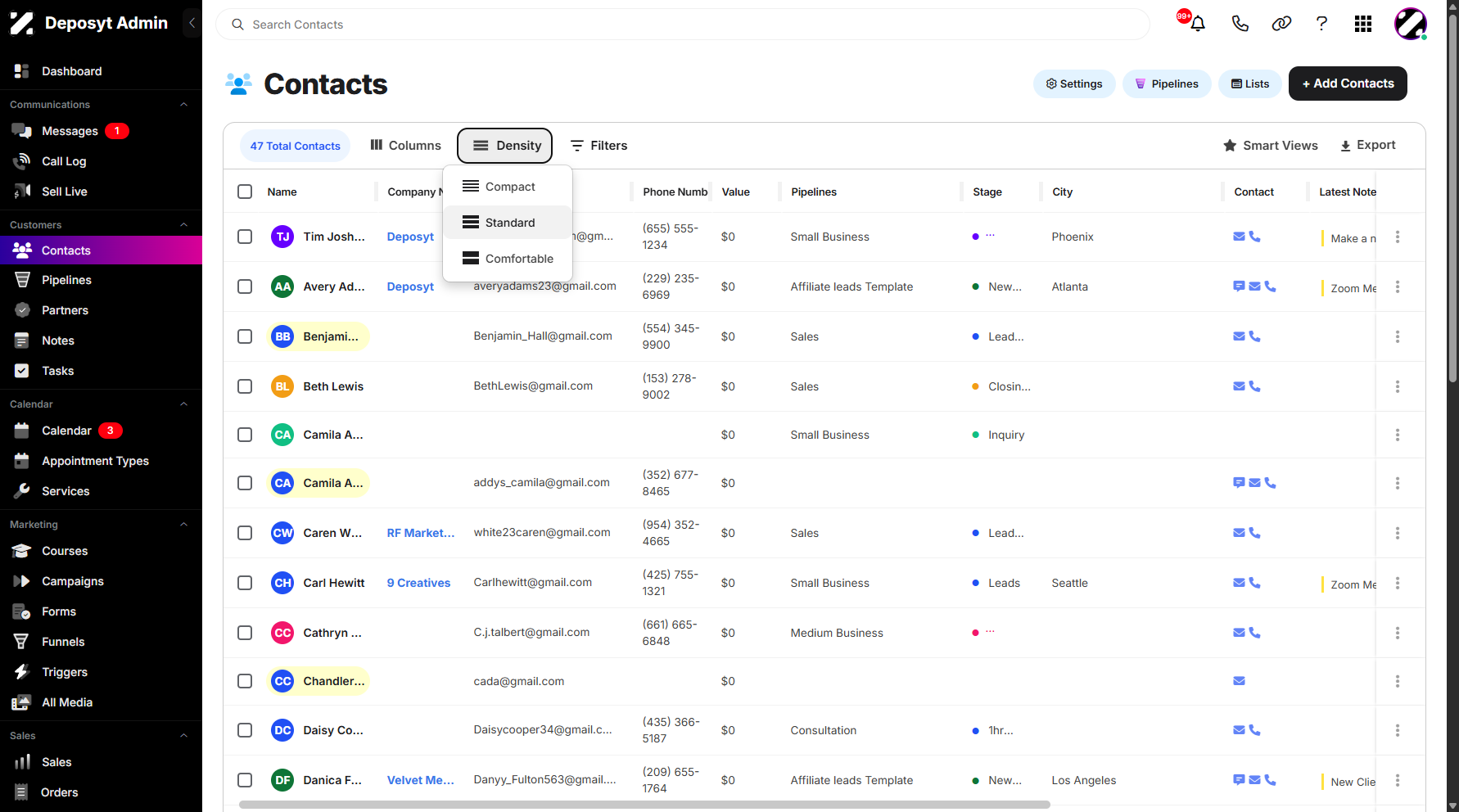Open the Density dropdown button
This screenshot has height=812, width=1459.
click(505, 146)
